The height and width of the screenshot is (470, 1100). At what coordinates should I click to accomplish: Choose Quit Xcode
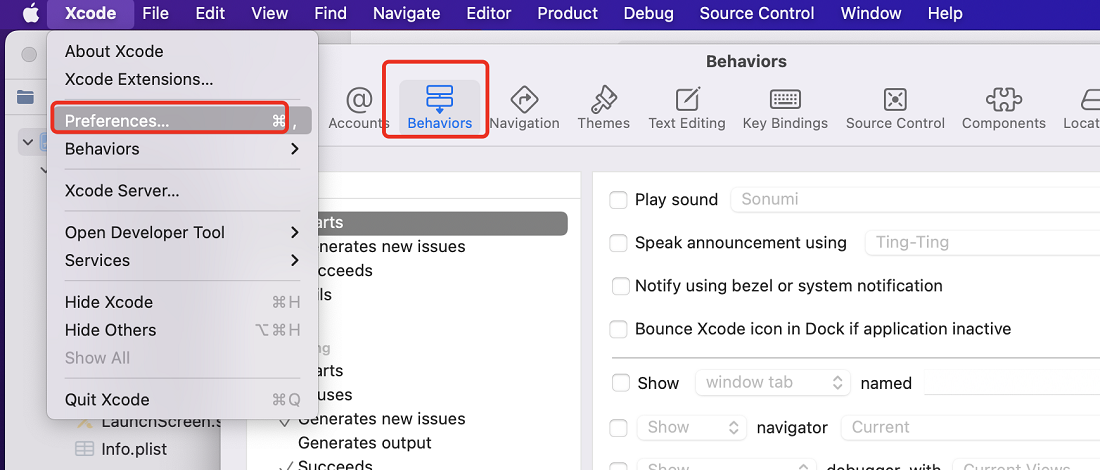[x=182, y=400]
